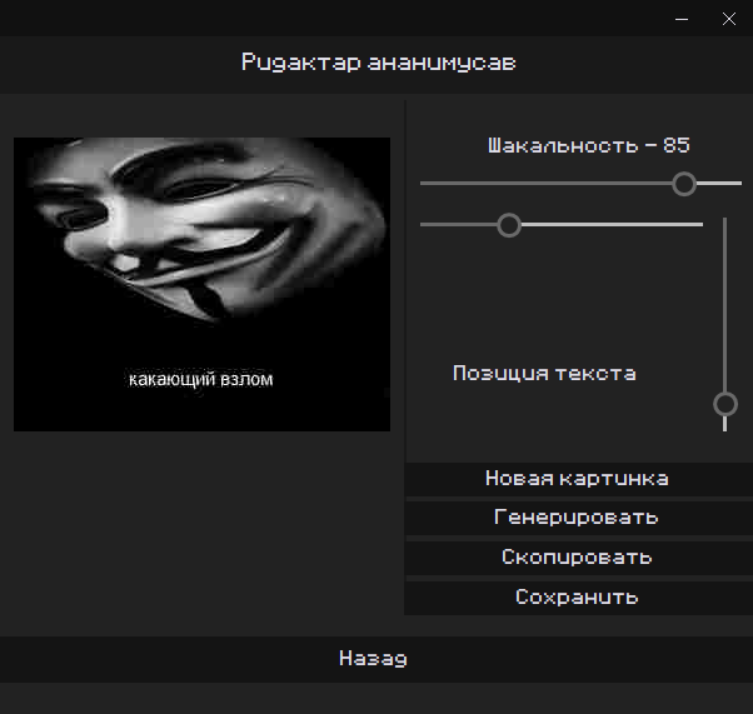The height and width of the screenshot is (714, 753).
Task: Minimize the window
Action: [681, 19]
